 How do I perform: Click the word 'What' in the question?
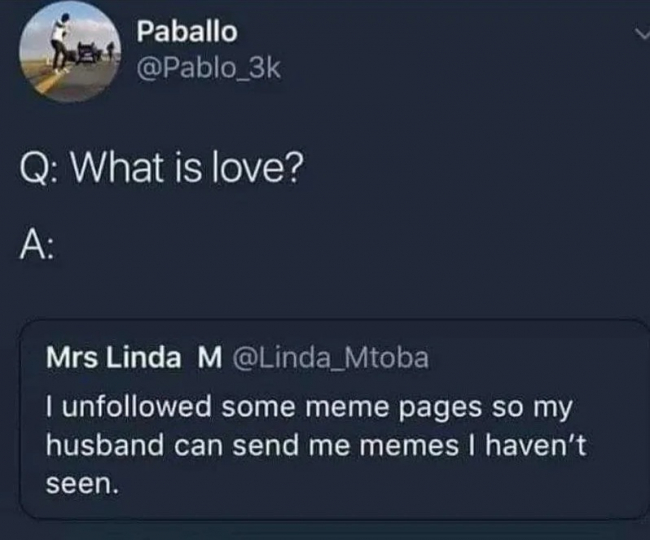tap(117, 167)
